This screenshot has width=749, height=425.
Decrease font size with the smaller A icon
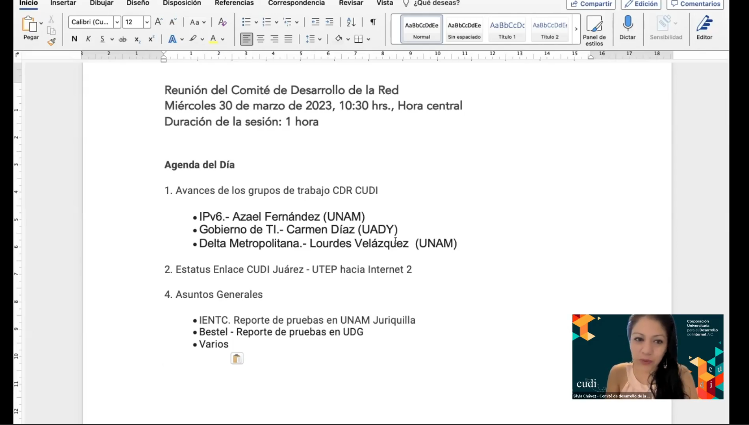[x=173, y=22]
